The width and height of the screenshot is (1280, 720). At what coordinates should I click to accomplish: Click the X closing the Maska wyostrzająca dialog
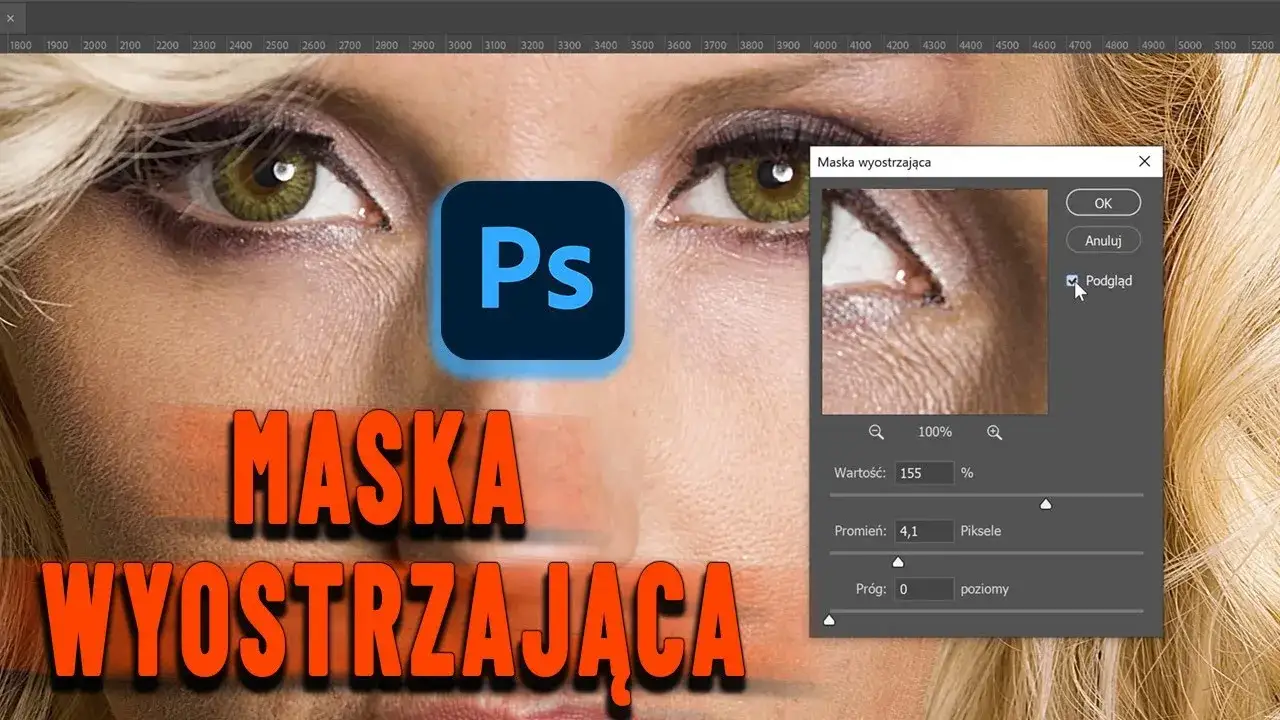[x=1144, y=161]
